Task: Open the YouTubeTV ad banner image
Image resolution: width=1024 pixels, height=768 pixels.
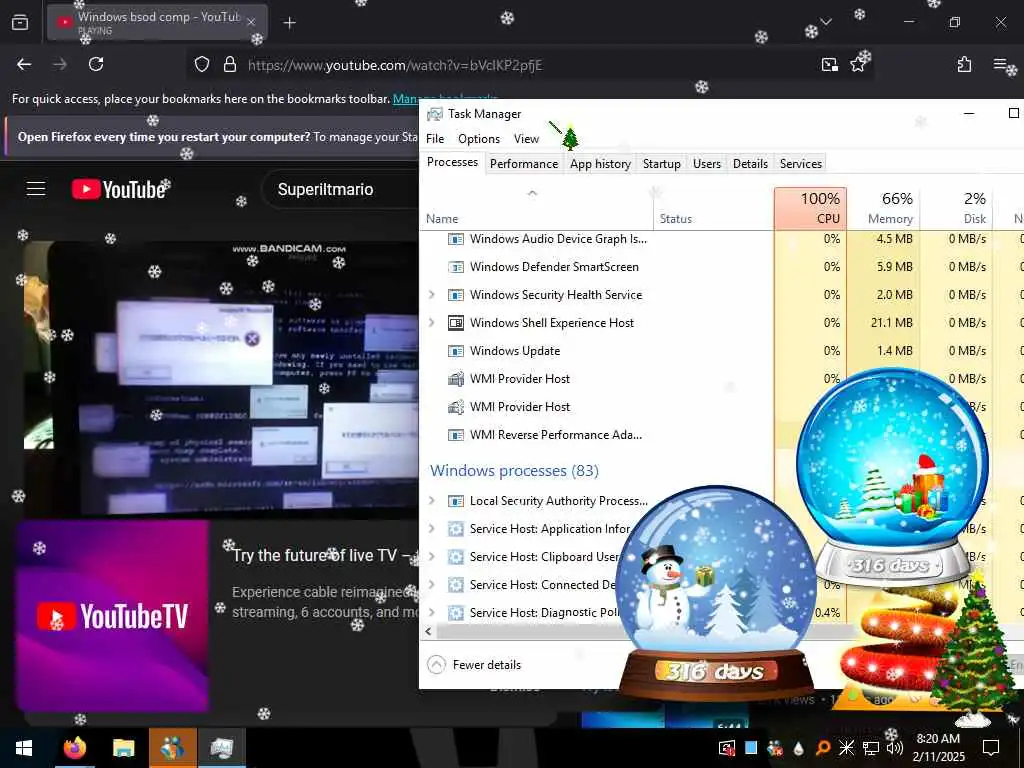Action: [112, 616]
